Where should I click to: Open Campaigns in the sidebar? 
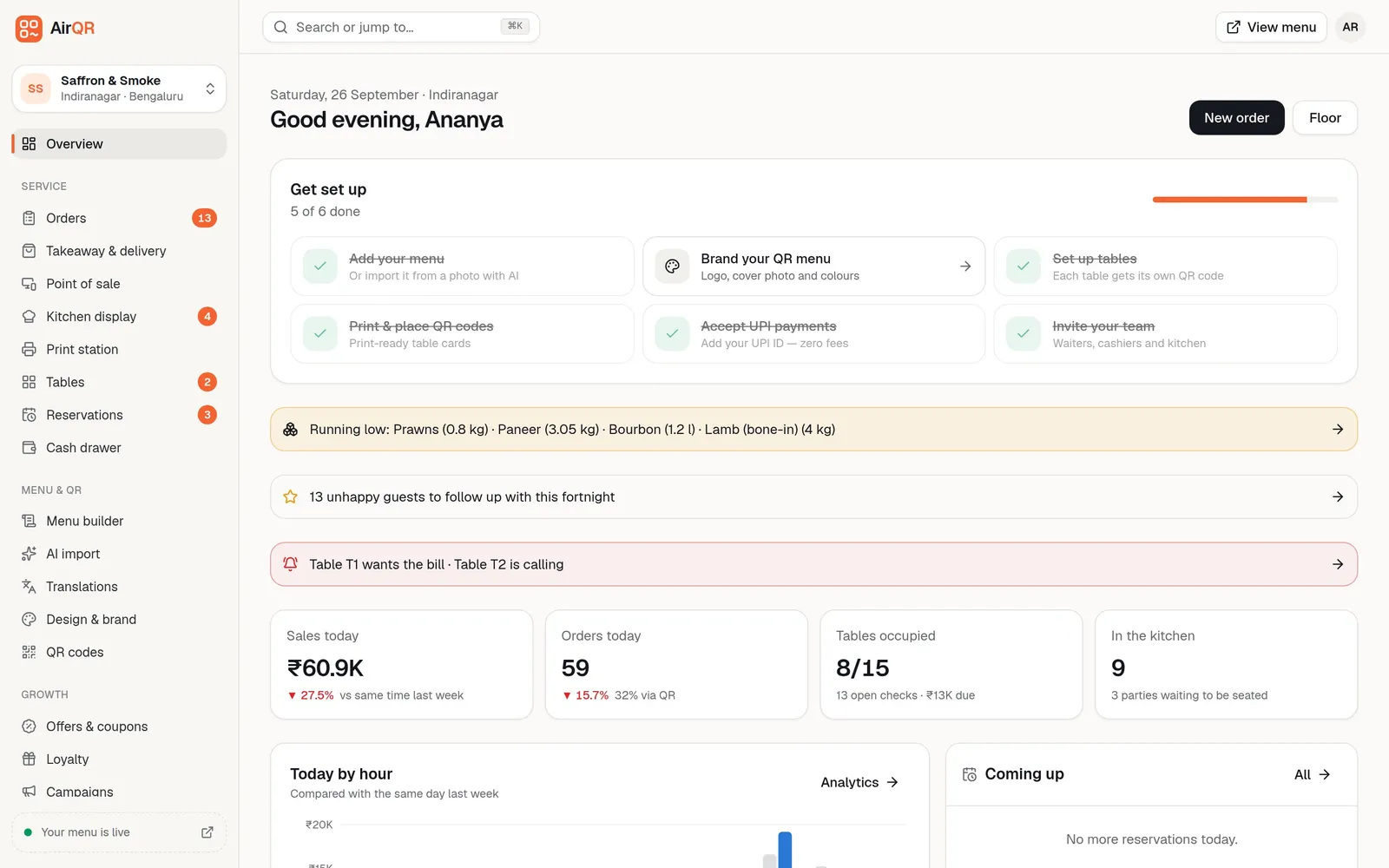(119, 792)
